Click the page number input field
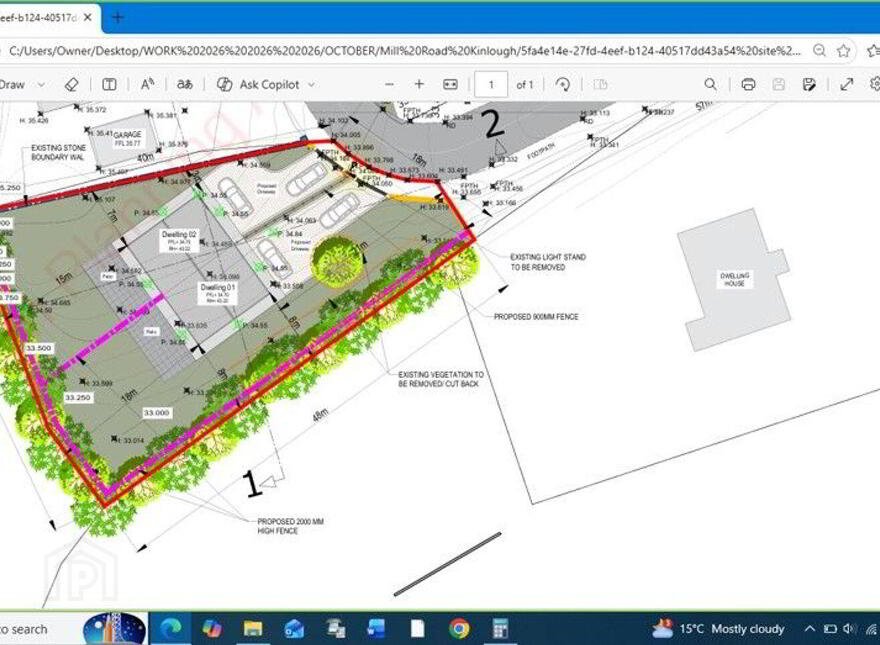Image resolution: width=880 pixels, height=645 pixels. coord(491,85)
